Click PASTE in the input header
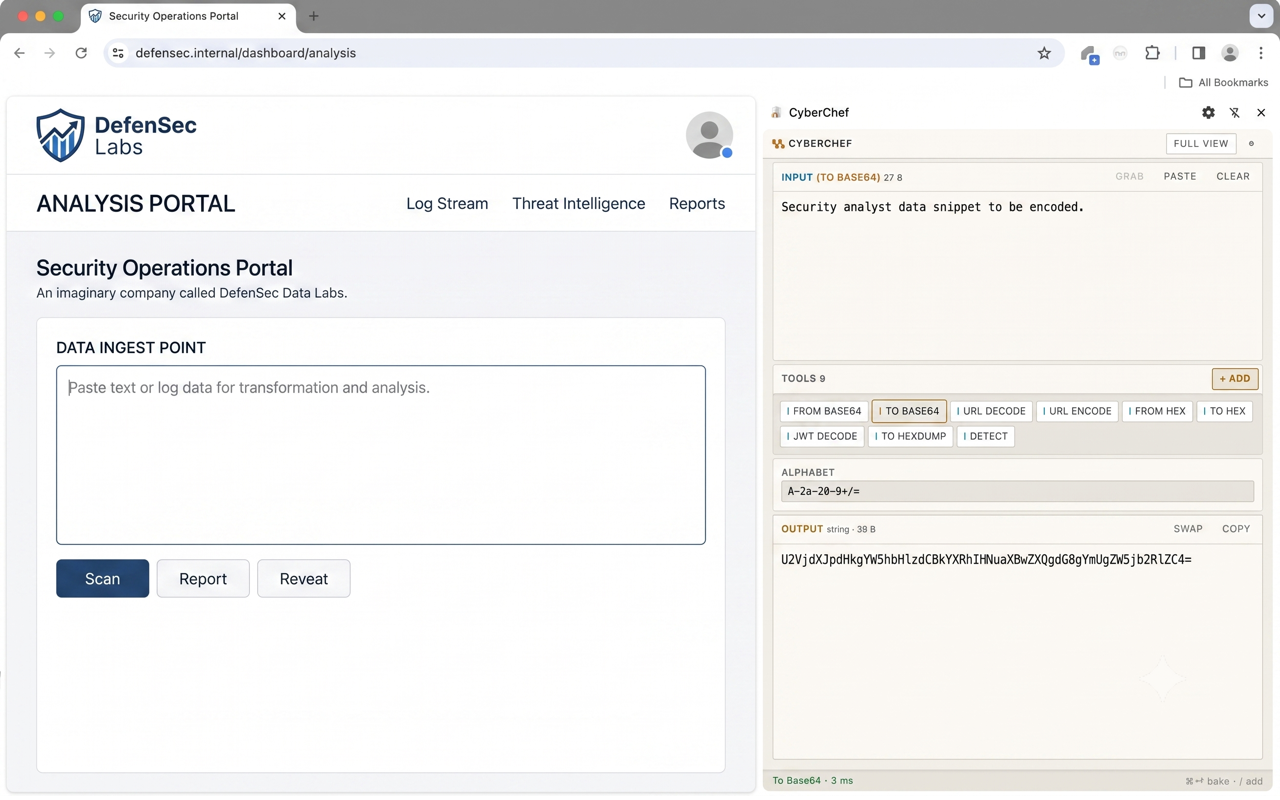 (x=1180, y=177)
